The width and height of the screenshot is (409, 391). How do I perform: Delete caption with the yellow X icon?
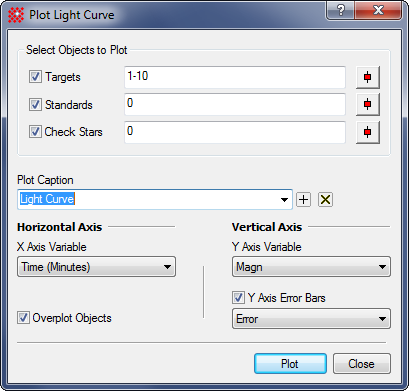325,200
